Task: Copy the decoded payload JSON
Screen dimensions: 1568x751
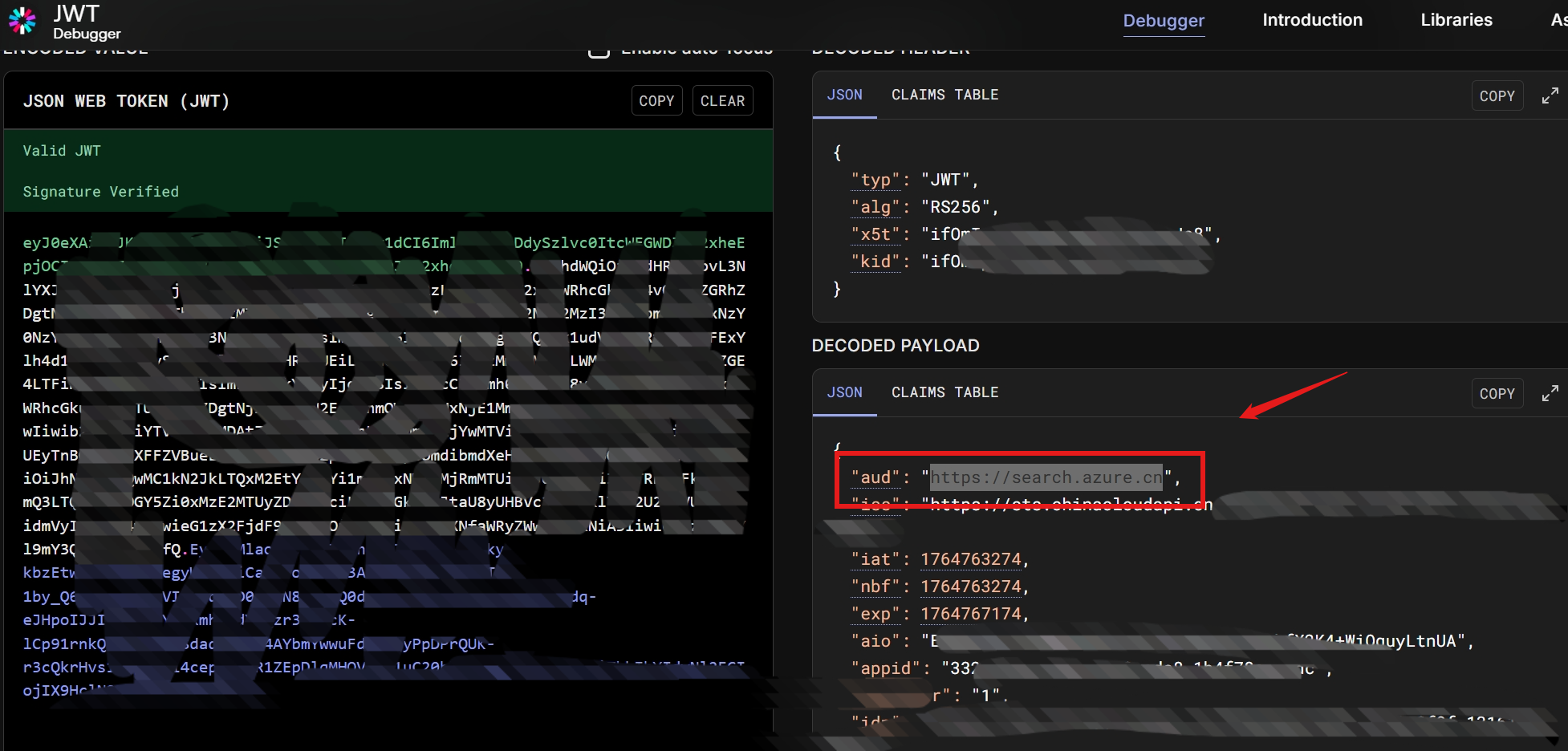Action: tap(1497, 394)
